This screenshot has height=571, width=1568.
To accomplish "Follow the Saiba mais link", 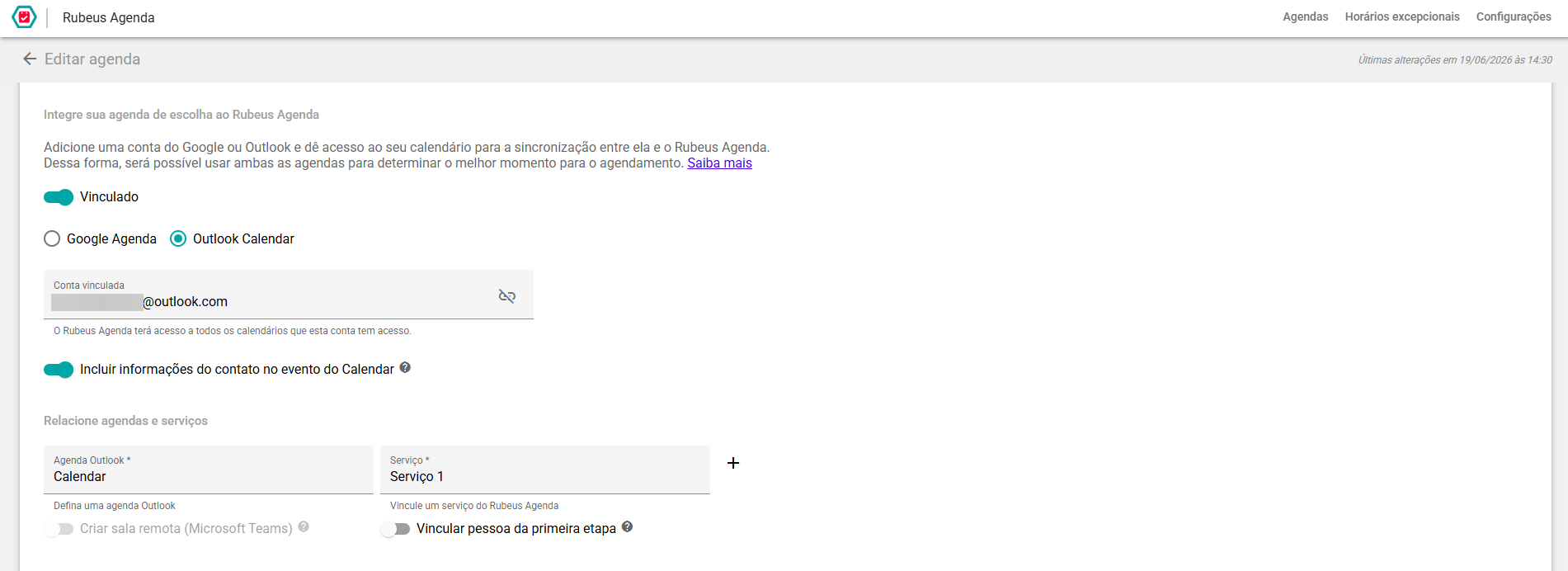I will coord(719,163).
